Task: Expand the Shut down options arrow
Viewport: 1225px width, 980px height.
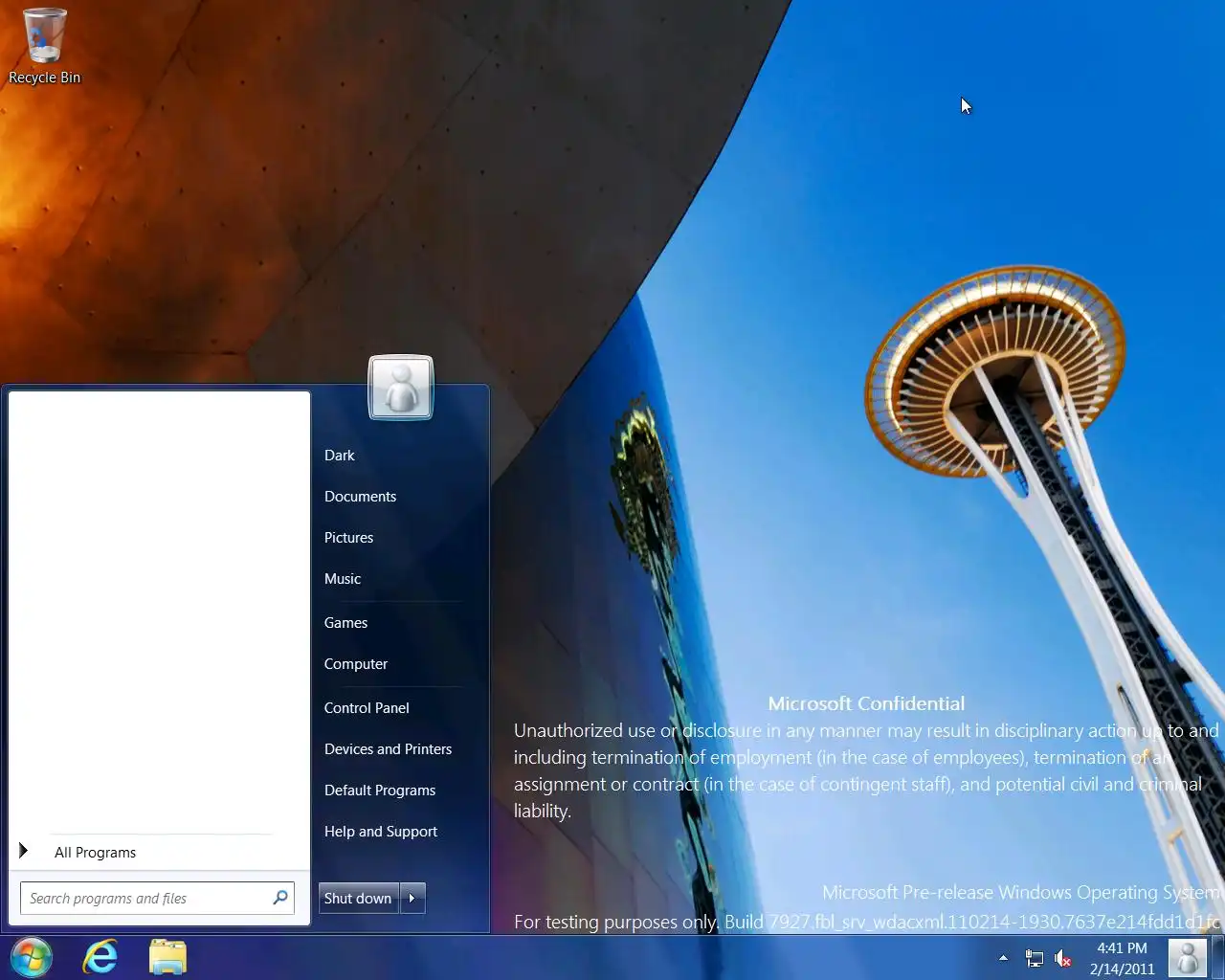Action: click(412, 899)
